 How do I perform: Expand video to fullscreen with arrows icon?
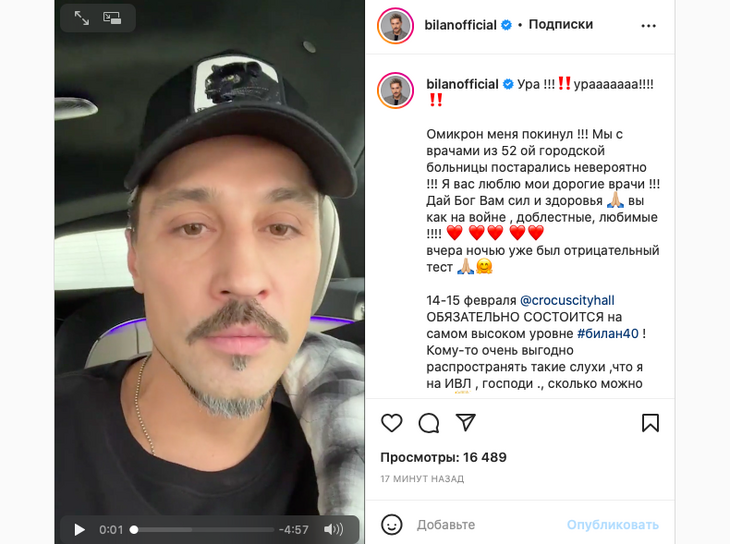click(x=82, y=18)
